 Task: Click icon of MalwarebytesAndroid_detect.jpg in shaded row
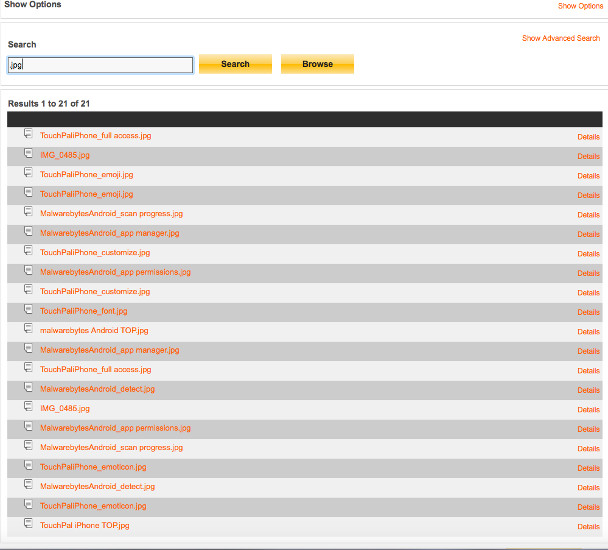[28, 387]
